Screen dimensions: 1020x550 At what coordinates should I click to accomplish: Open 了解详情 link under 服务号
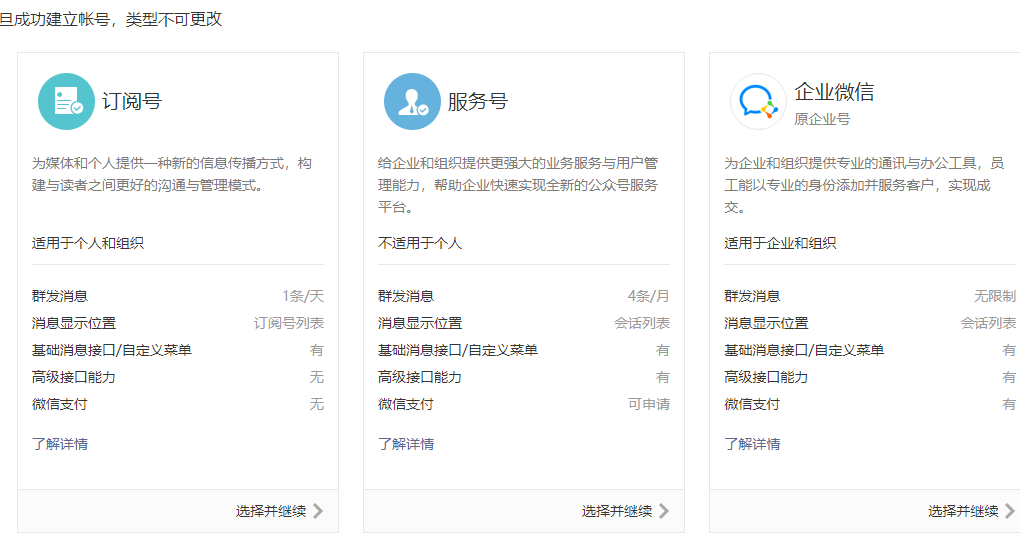pyautogui.click(x=406, y=444)
